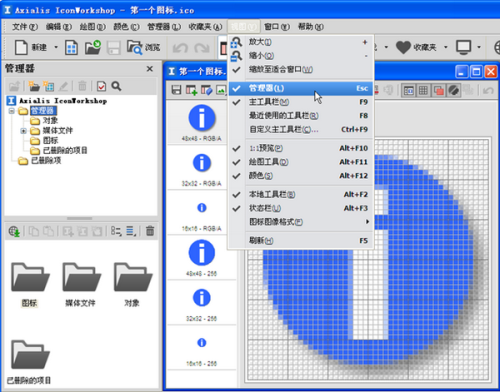This screenshot has width=500, height=392.
Task: Click the search magnifier in librarian toolbar
Action: pyautogui.click(x=116, y=86)
